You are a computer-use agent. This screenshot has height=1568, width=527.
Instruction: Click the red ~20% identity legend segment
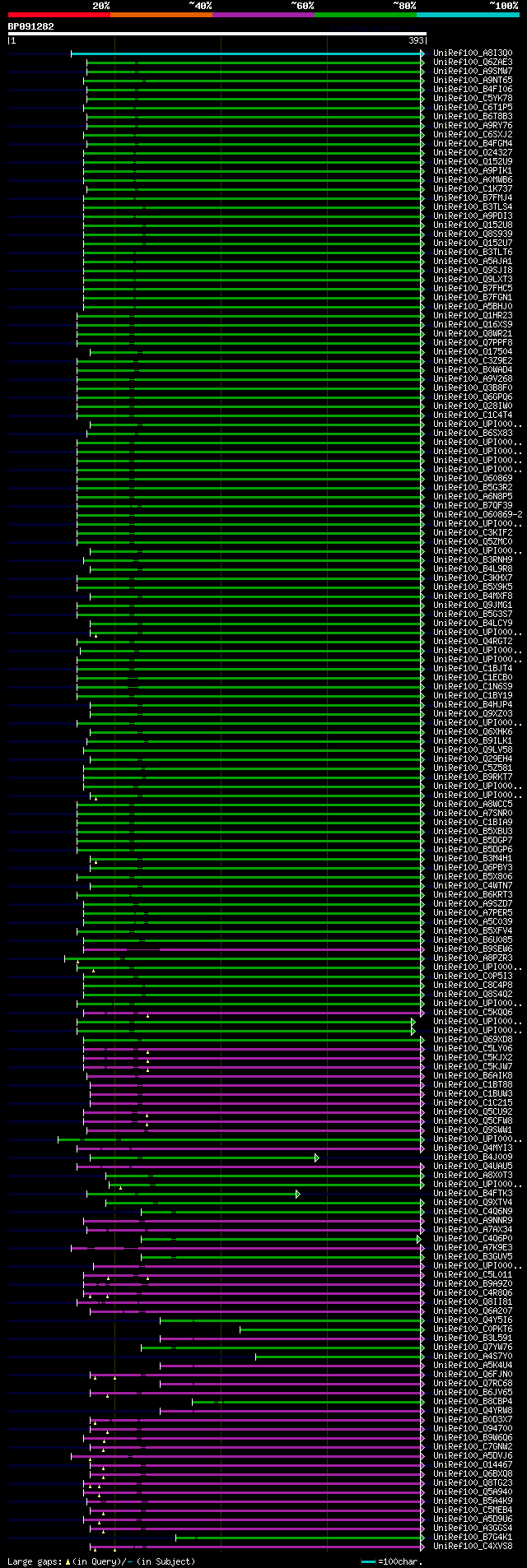pos(59,14)
